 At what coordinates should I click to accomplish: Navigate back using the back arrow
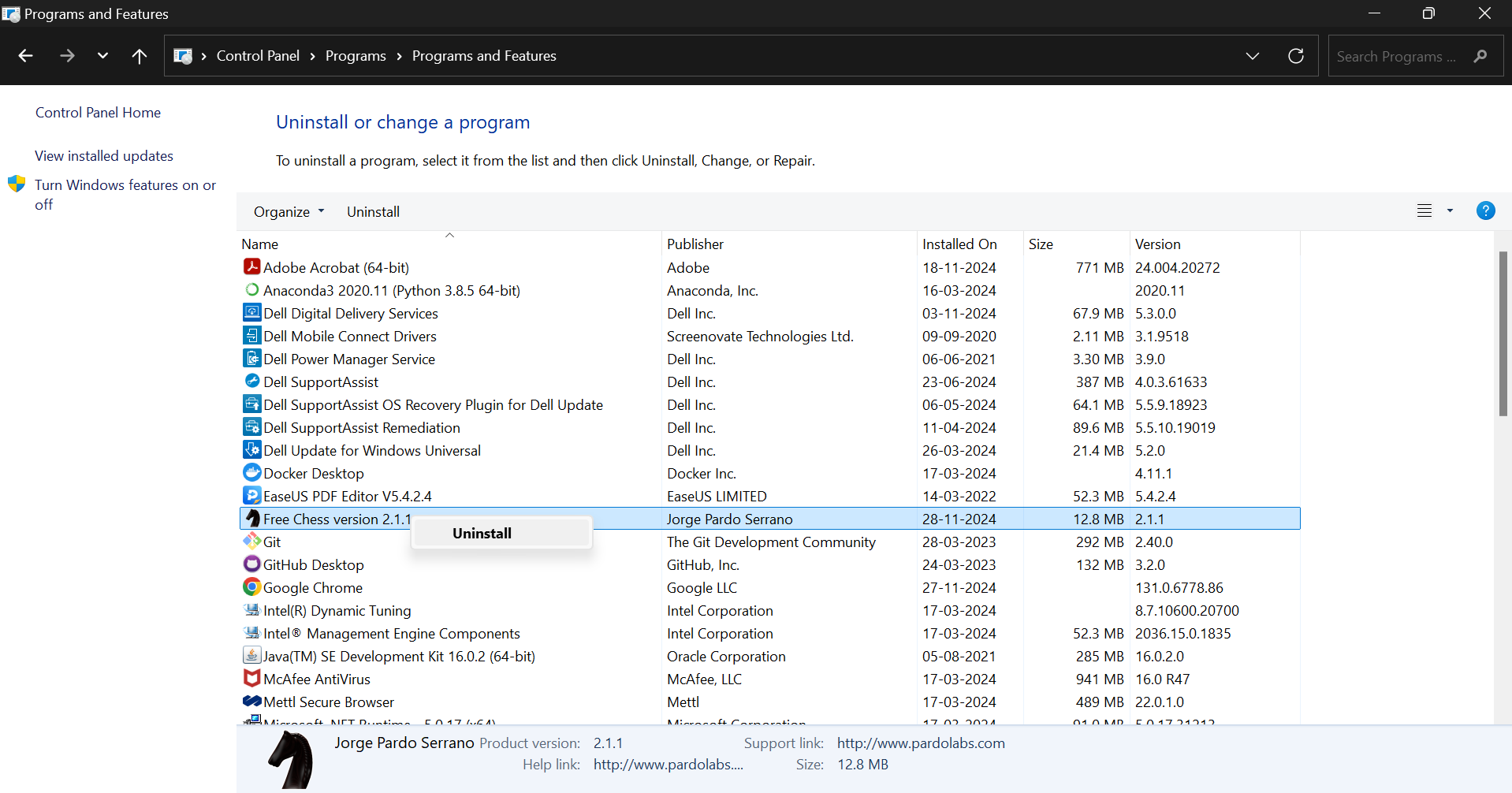pos(25,56)
